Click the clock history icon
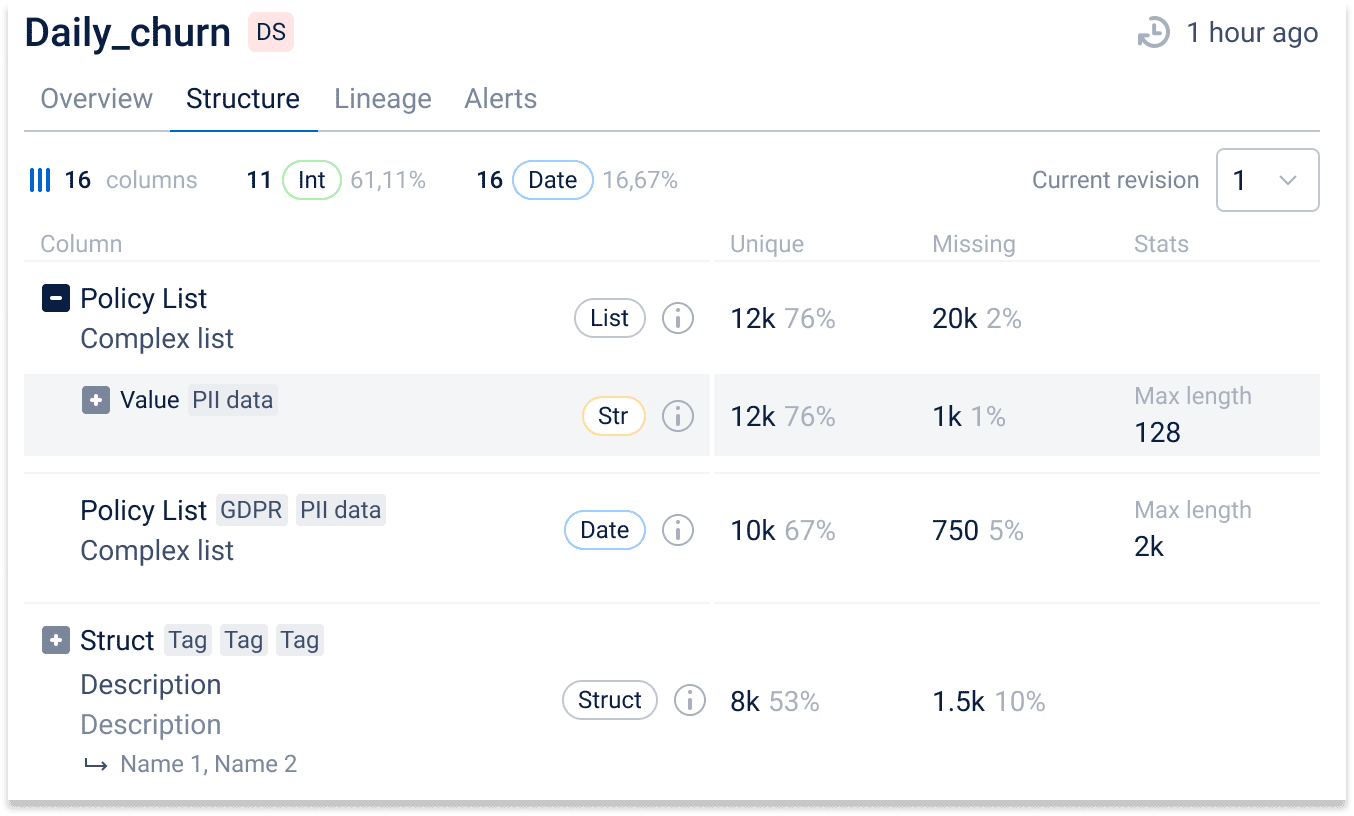This screenshot has height=816, width=1354. click(x=1153, y=33)
